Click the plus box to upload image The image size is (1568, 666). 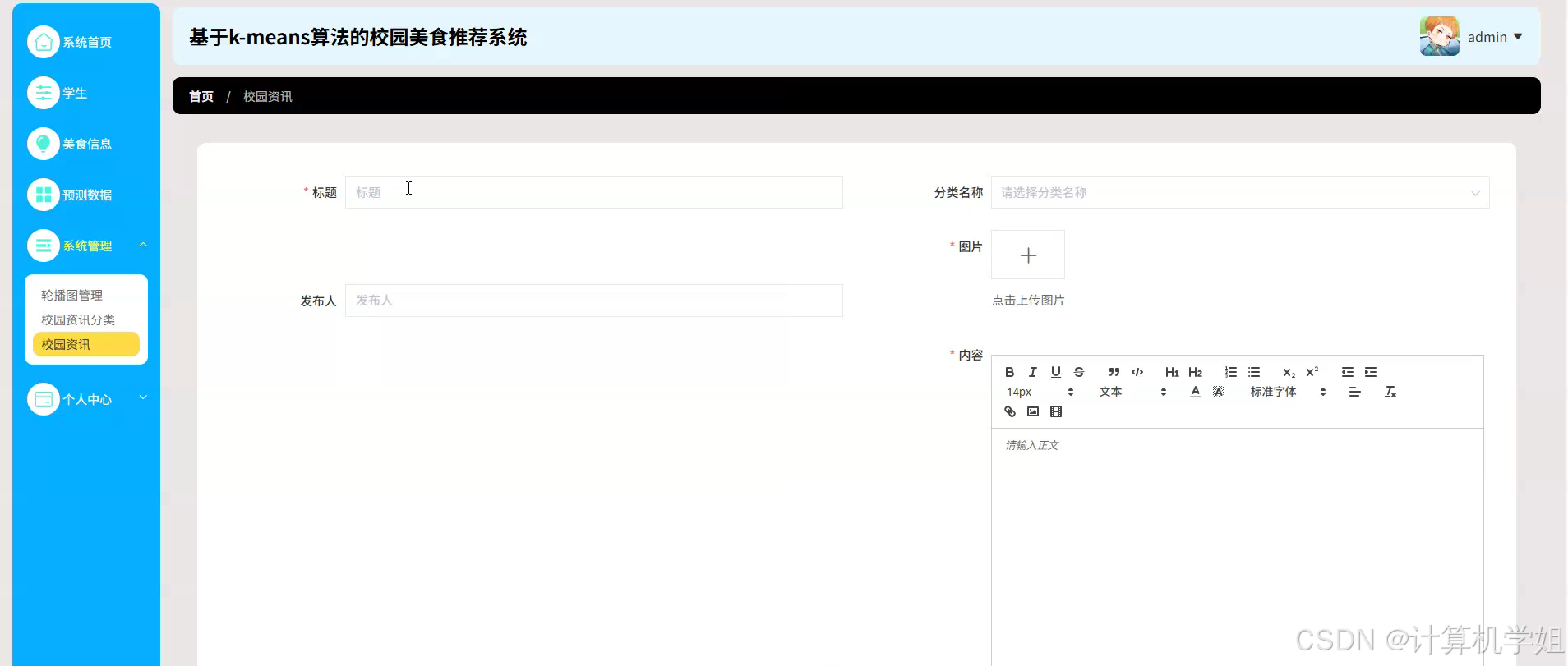tap(1028, 255)
